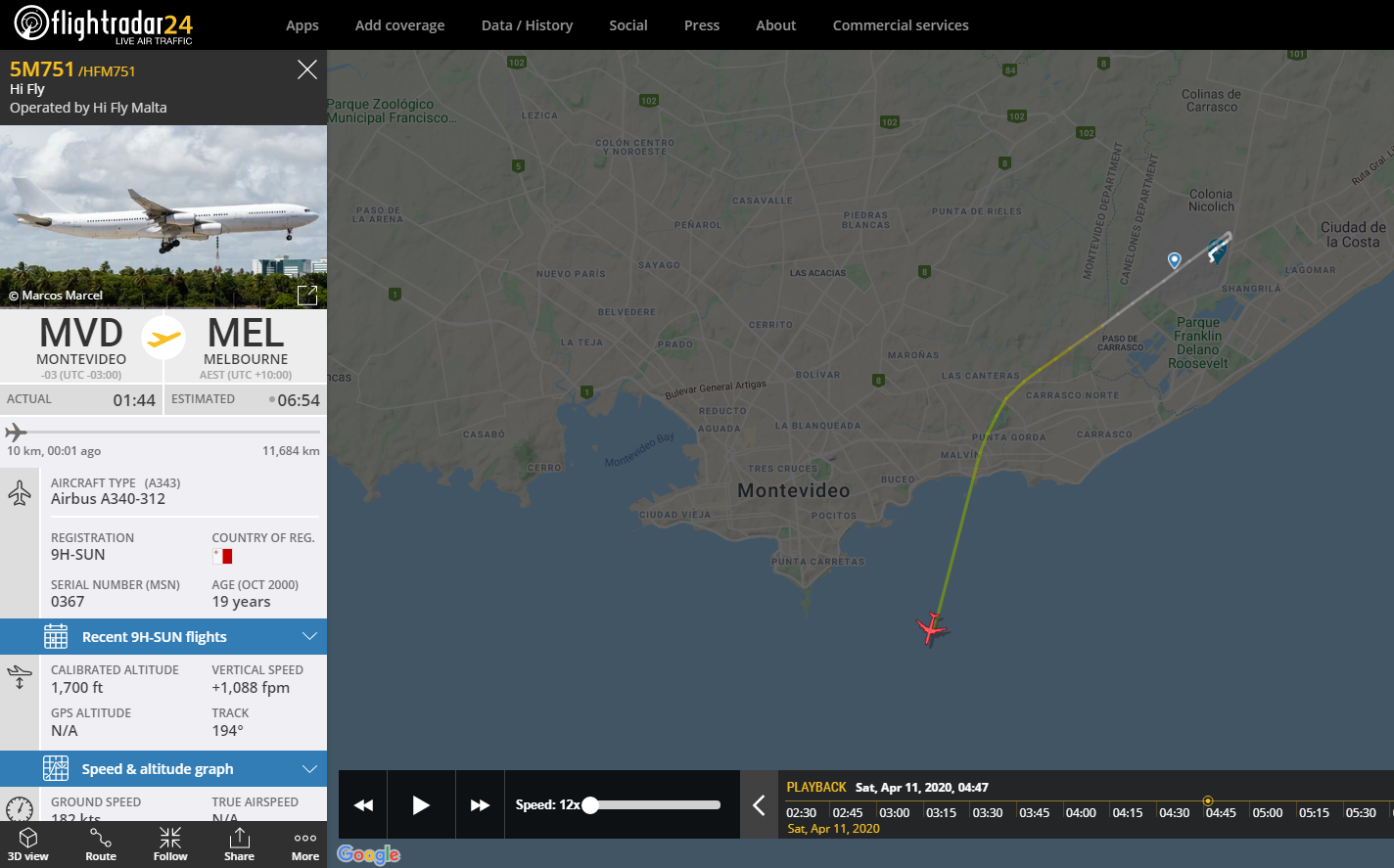Click the Flightradar24 logo
This screenshot has height=868, width=1394.
104,24
